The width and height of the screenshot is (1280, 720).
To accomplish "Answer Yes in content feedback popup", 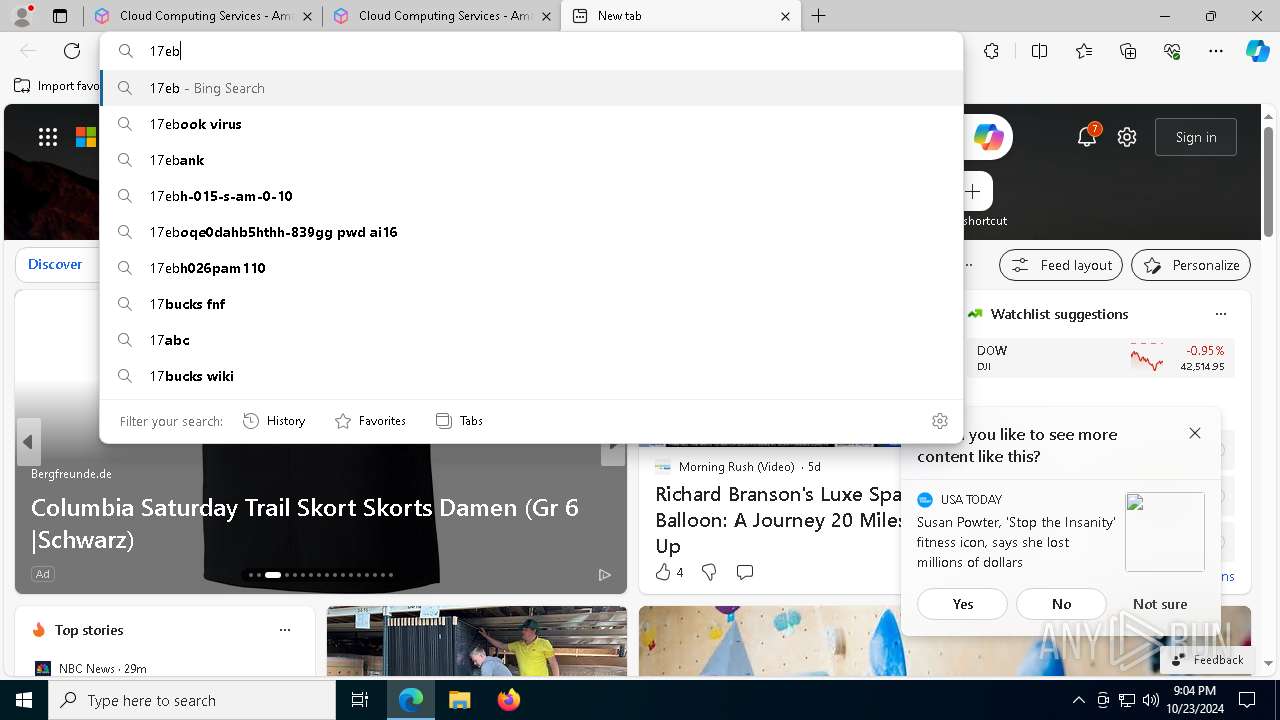I will pyautogui.click(x=963, y=604).
